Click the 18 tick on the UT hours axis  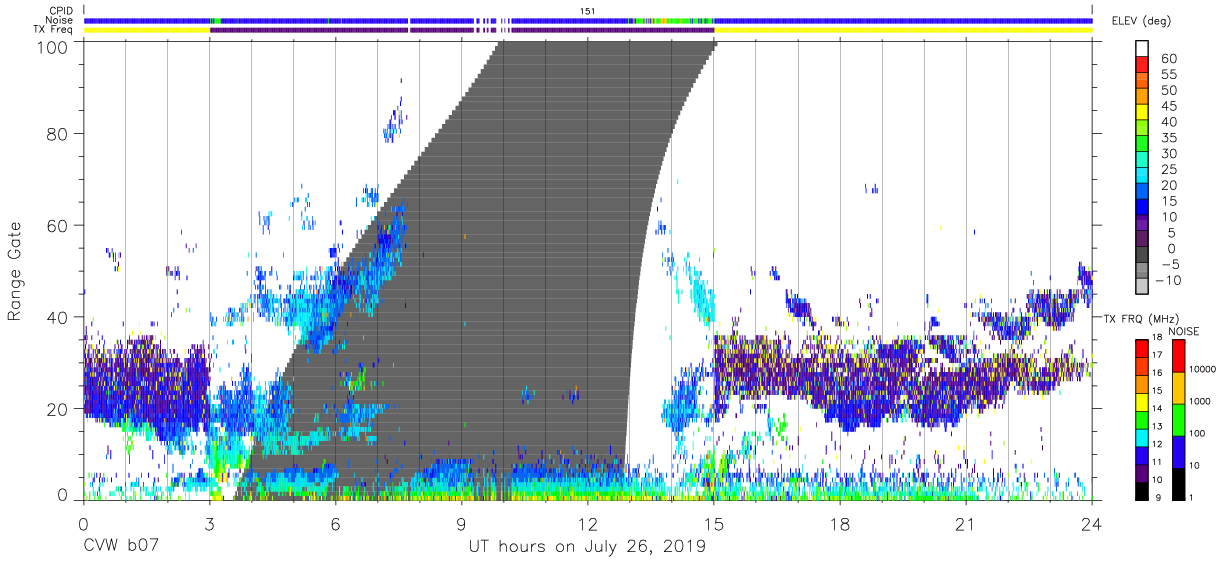(840, 524)
